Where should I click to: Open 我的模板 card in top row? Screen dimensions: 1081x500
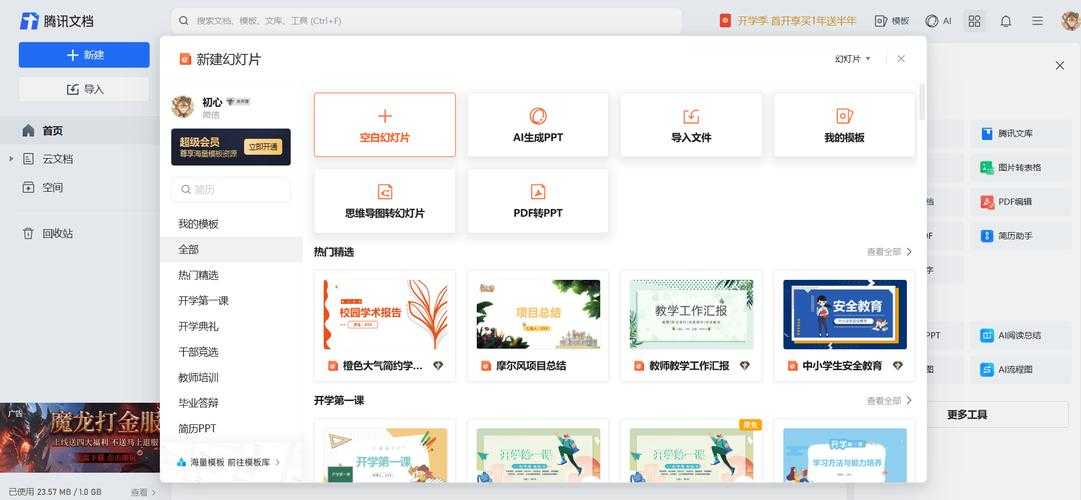click(x=844, y=125)
